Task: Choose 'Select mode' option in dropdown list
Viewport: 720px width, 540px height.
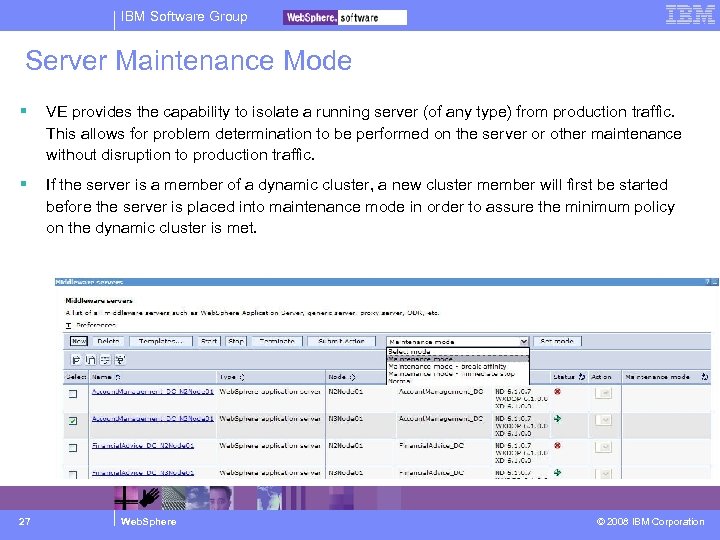Action: point(458,352)
